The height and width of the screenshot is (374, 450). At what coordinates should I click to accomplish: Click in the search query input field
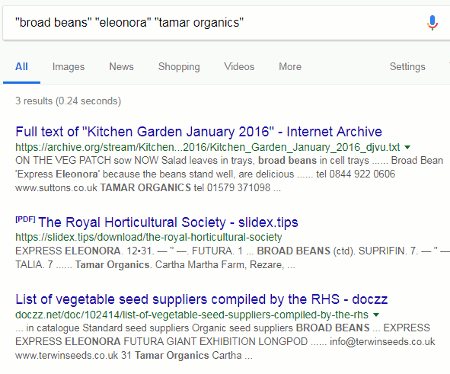click(x=213, y=23)
